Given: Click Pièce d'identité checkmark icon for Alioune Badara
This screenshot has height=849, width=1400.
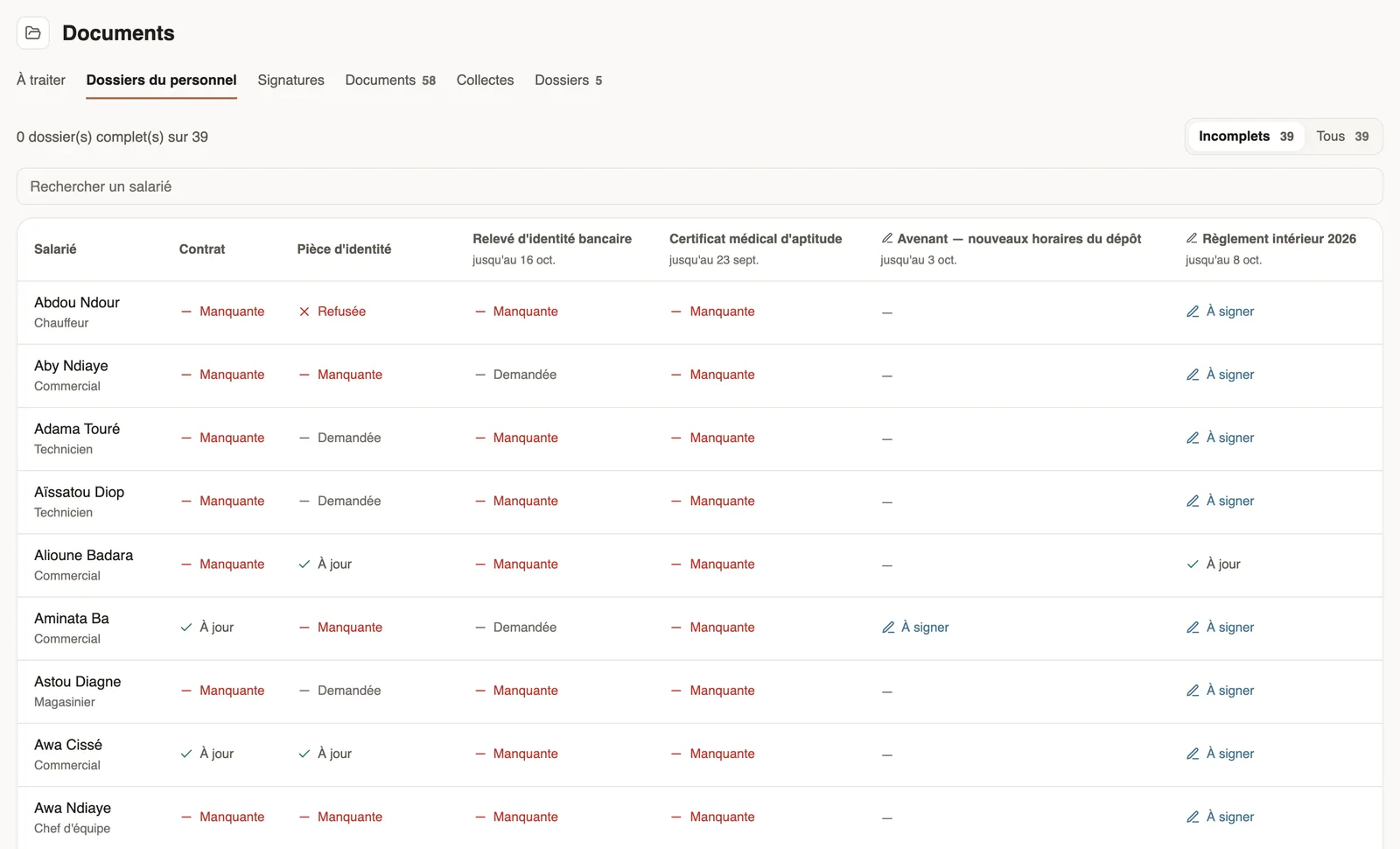Looking at the screenshot, I should click(304, 564).
